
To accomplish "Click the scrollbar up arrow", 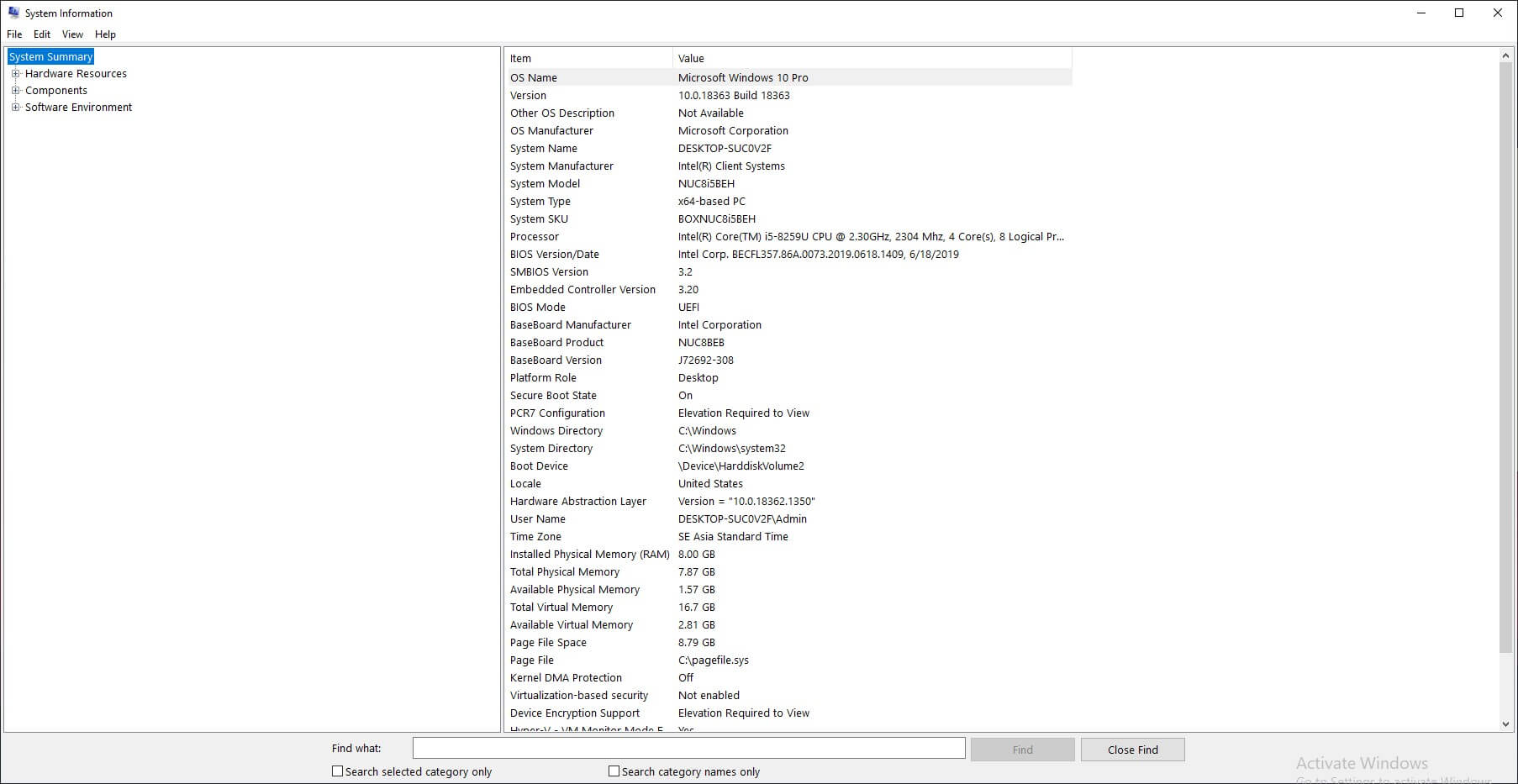I will coord(1505,55).
